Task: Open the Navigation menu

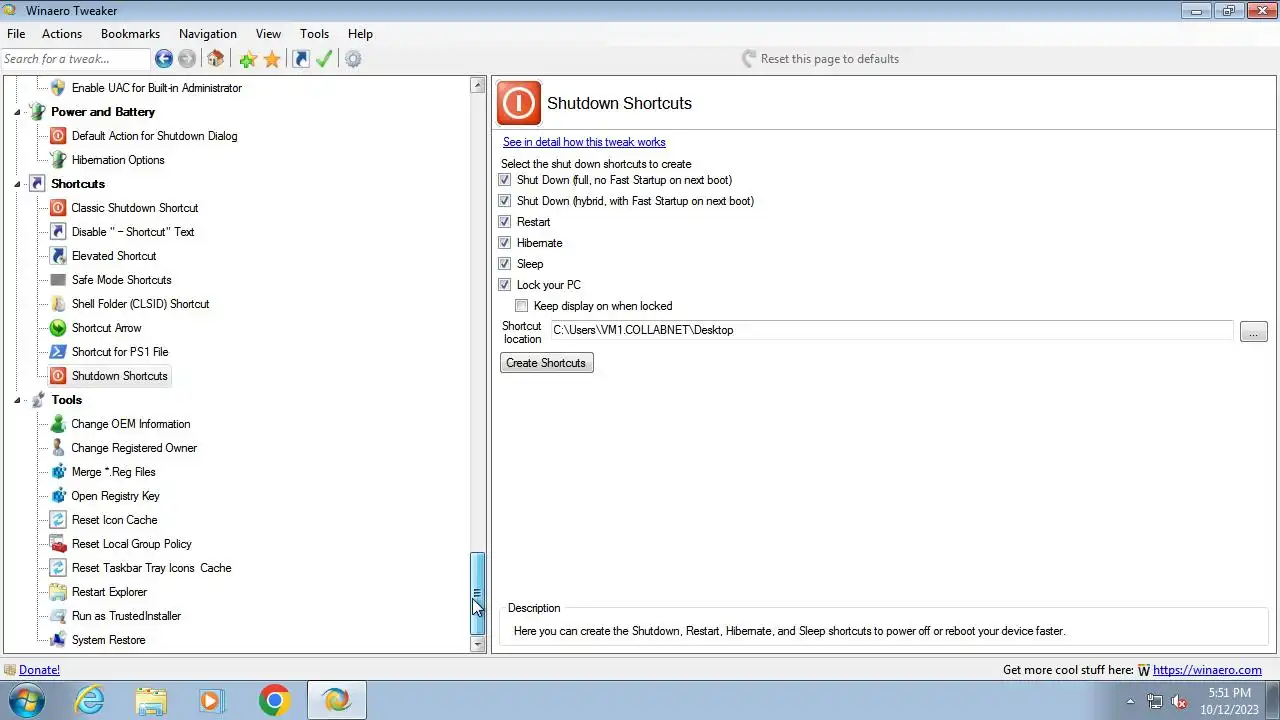Action: pyautogui.click(x=208, y=34)
